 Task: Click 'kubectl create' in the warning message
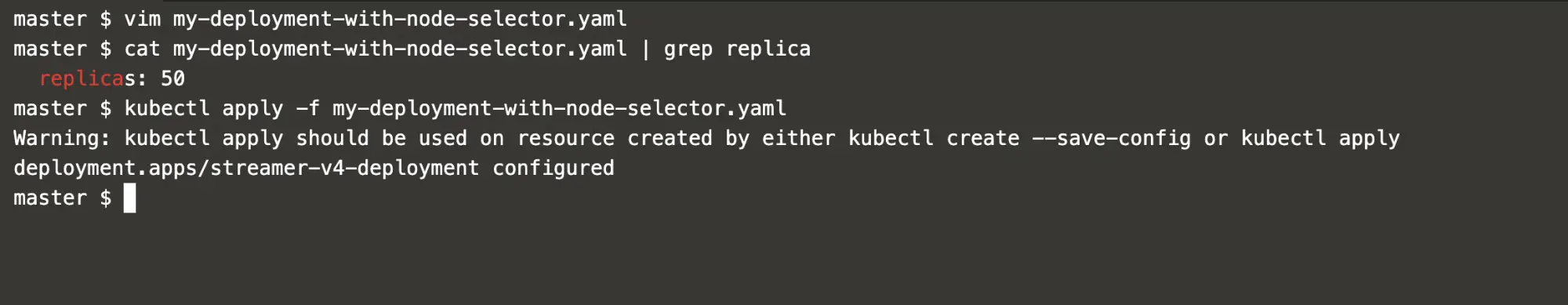pyautogui.click(x=934, y=138)
